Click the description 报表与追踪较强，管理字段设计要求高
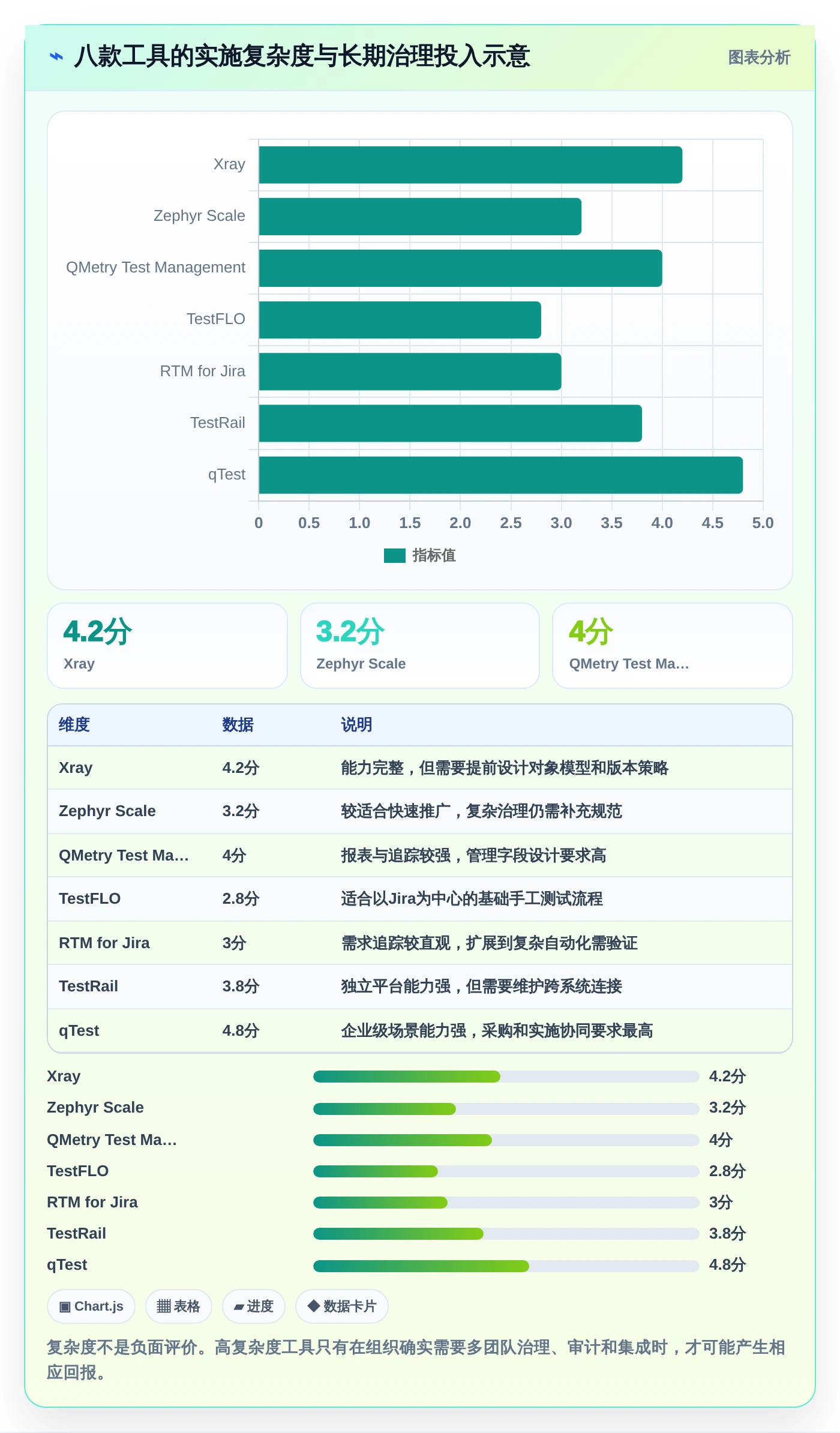840x1433 pixels. [473, 855]
